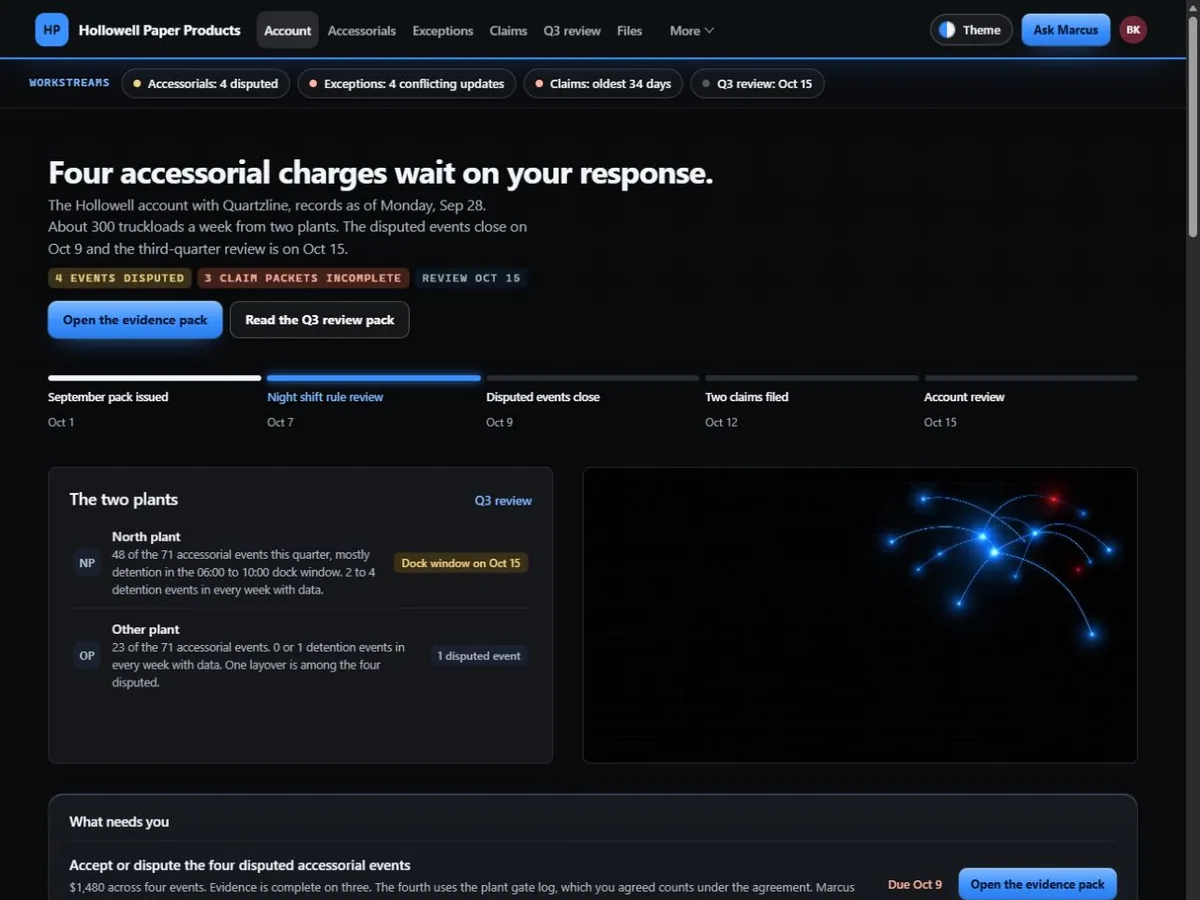The height and width of the screenshot is (900, 1200).
Task: Click the September pack issued progress bar
Action: tap(154, 378)
